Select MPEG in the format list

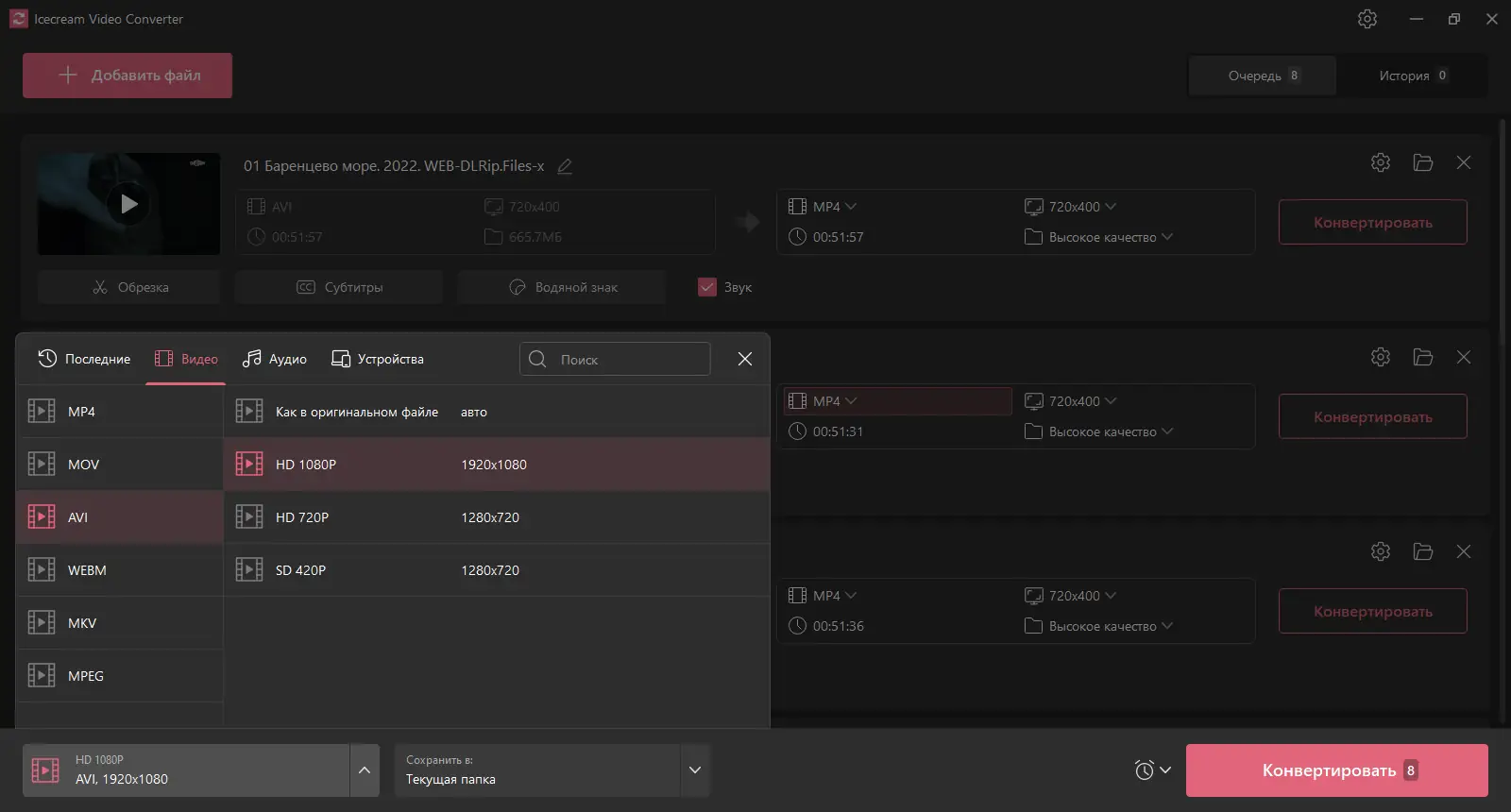click(120, 676)
